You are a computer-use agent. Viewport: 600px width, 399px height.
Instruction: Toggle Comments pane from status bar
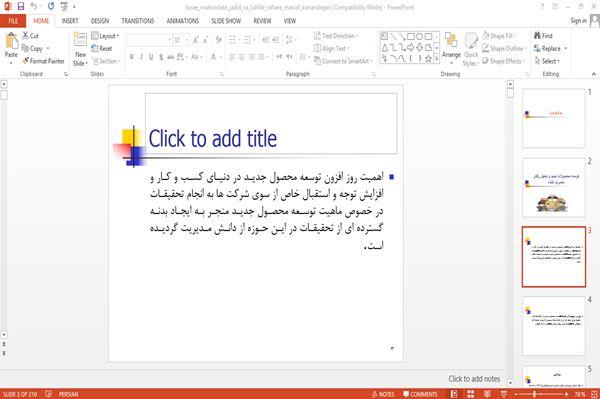[x=420, y=394]
